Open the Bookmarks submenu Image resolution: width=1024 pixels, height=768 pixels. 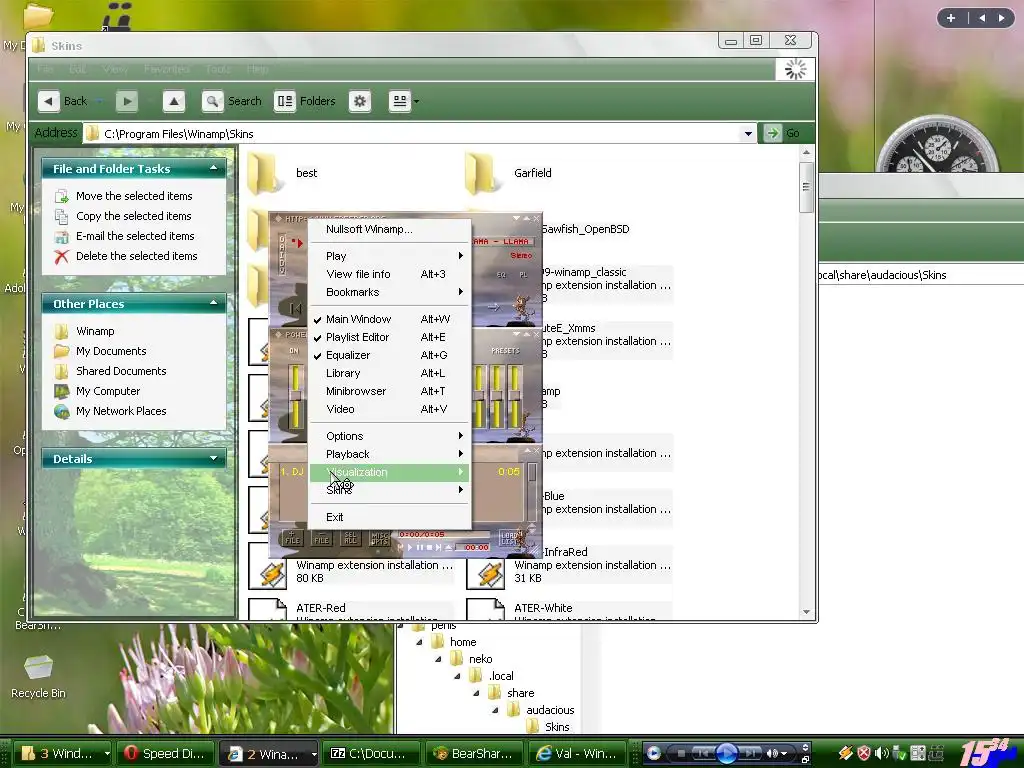click(389, 292)
